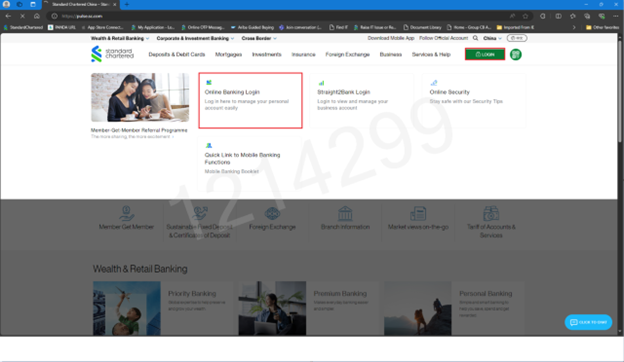Expand Corporate & Investment Banking dropdown
Screen dimensions: 624x362
click(195, 38)
